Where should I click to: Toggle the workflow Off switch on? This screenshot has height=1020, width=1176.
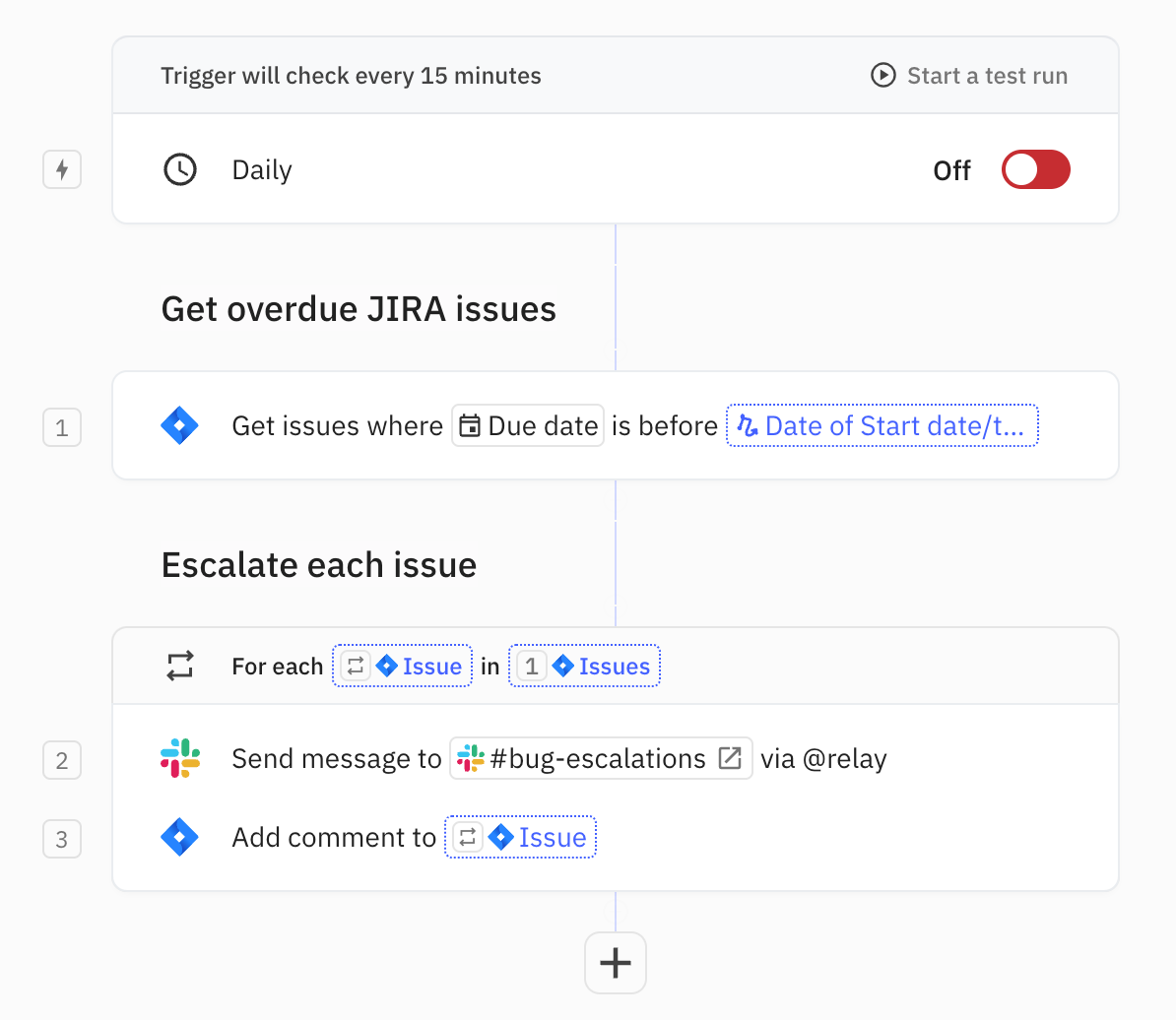(x=1035, y=169)
